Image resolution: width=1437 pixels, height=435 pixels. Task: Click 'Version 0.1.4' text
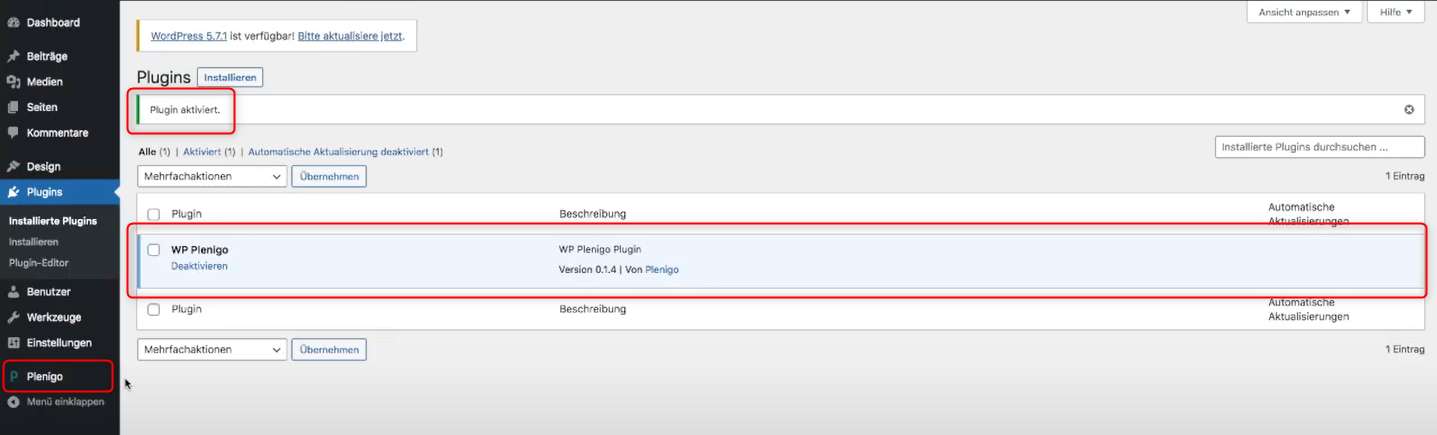590,270
